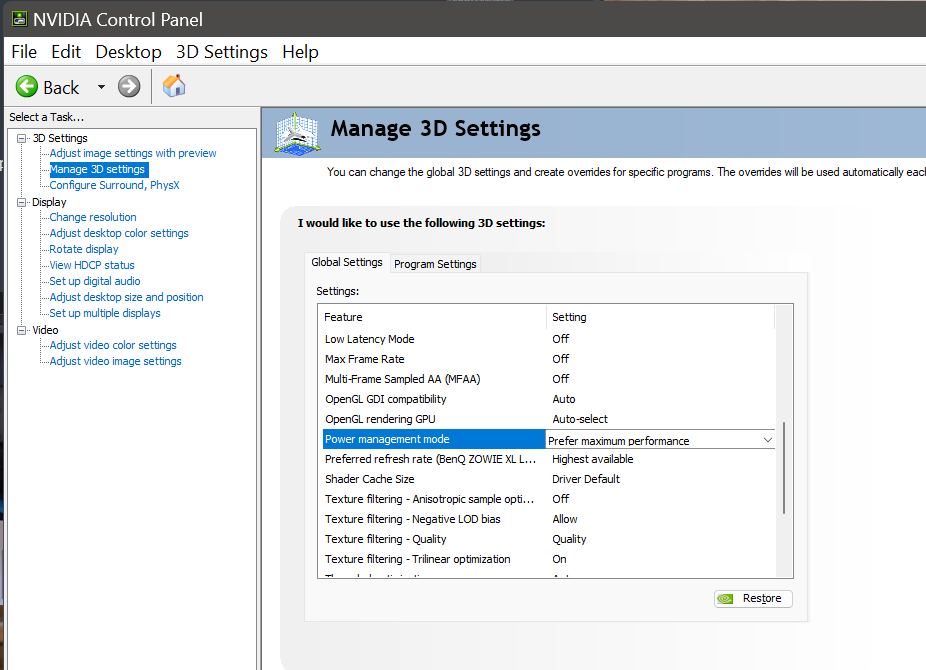Open the Desktop menu
This screenshot has width=926, height=670.
coord(128,52)
